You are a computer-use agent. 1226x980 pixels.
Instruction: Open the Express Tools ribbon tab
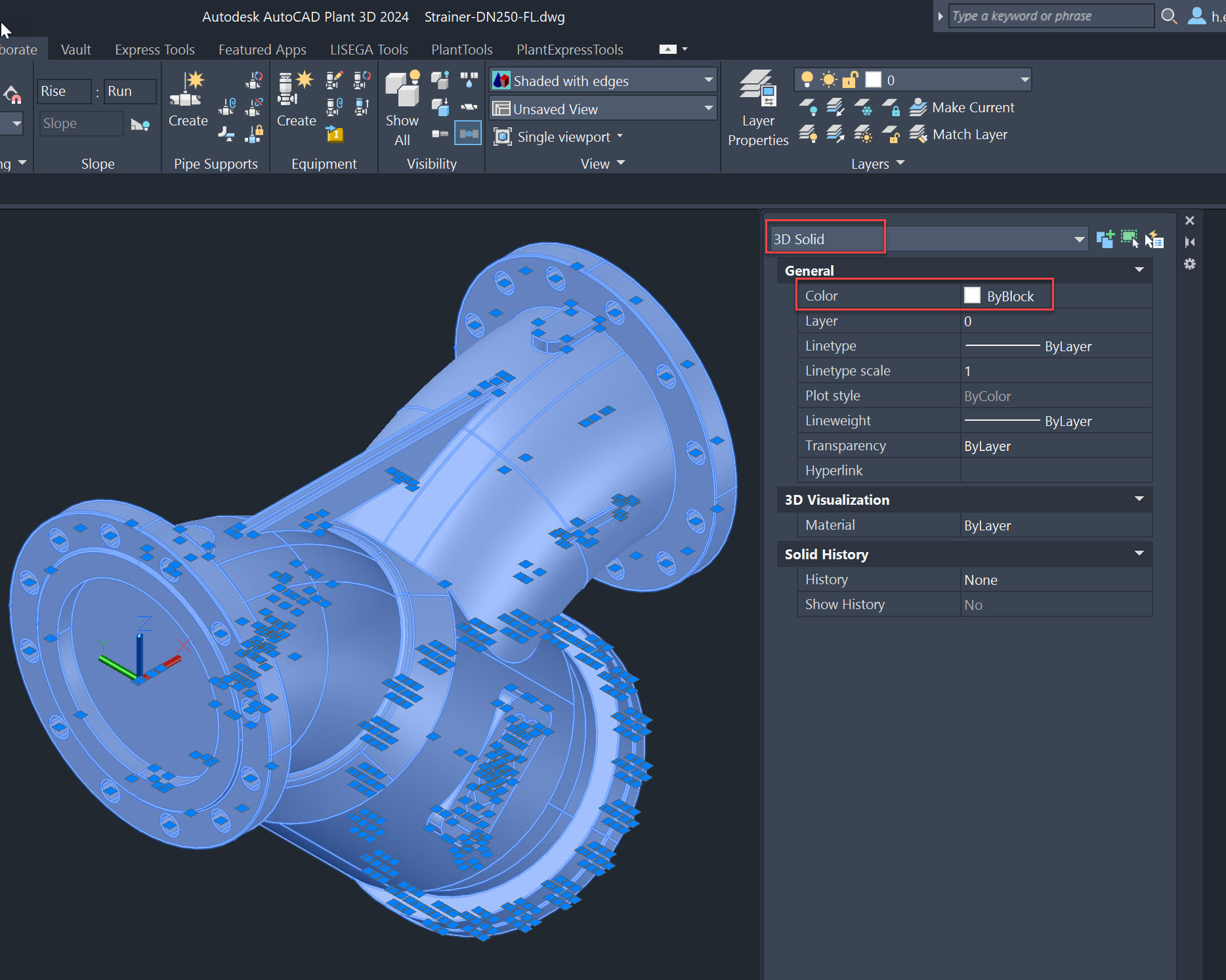[x=154, y=49]
